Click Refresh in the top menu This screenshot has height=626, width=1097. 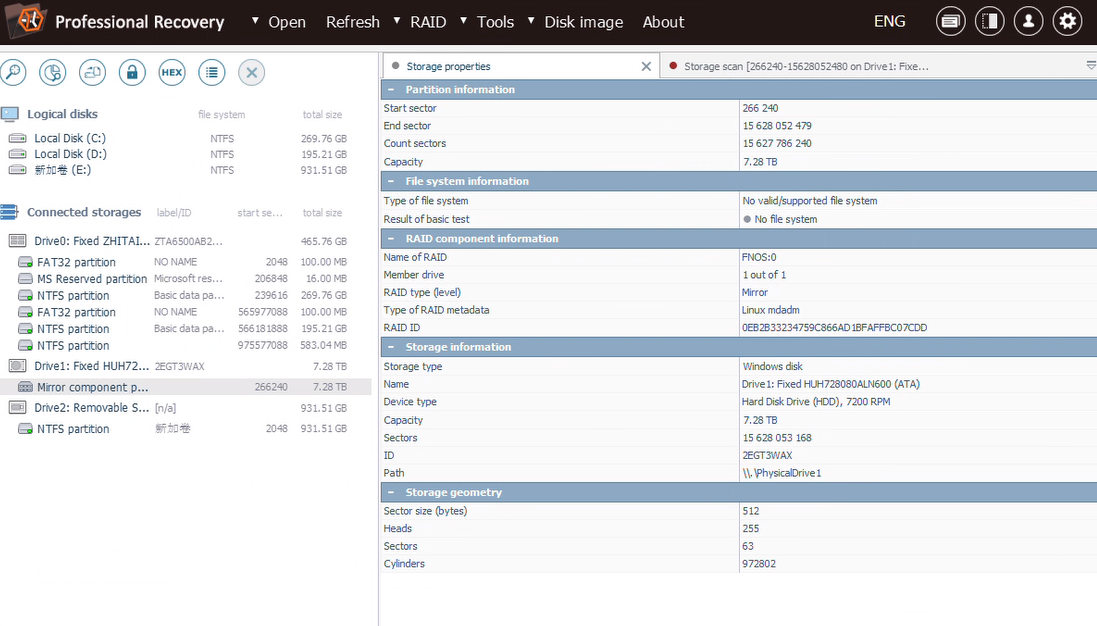tap(353, 22)
